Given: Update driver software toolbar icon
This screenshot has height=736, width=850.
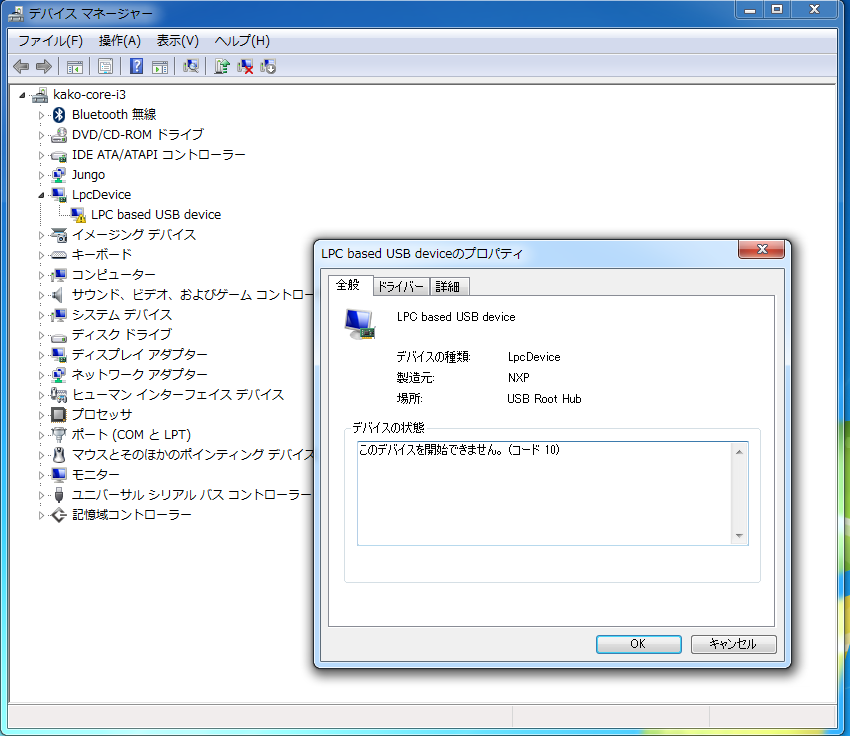Looking at the screenshot, I should tap(221, 67).
